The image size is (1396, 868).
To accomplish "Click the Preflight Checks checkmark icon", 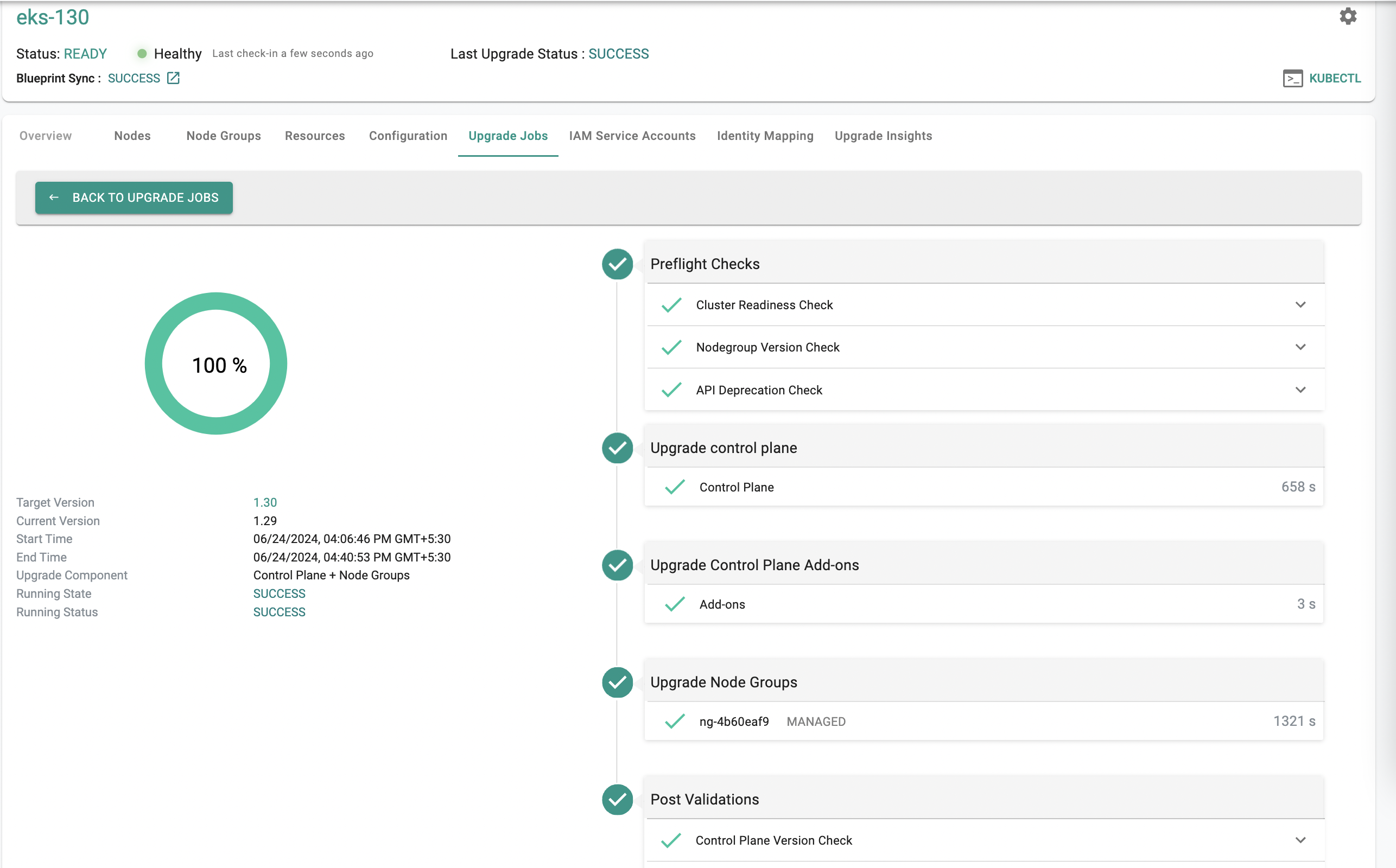I will pos(618,263).
